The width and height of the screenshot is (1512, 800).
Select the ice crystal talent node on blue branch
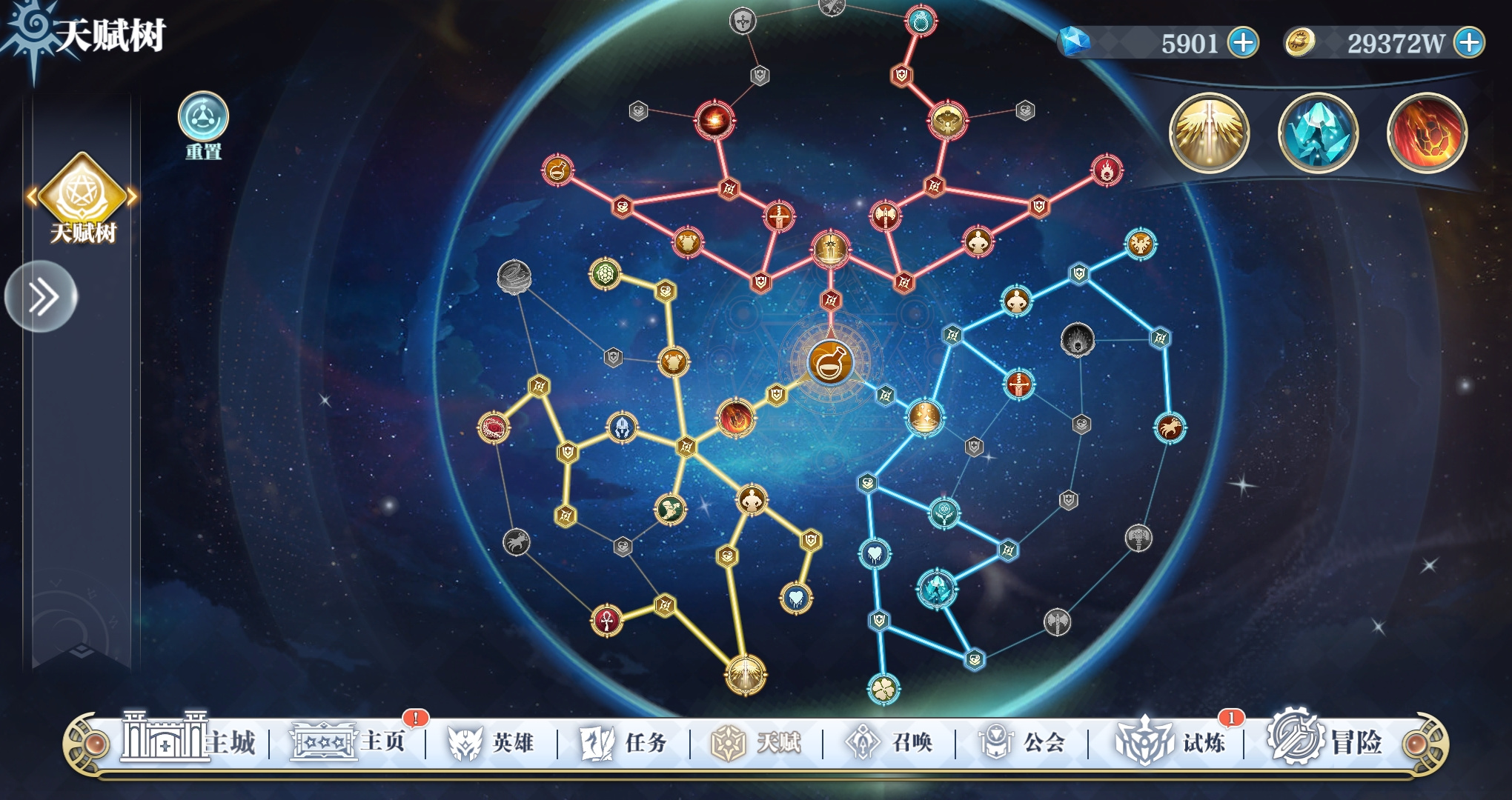[937, 590]
